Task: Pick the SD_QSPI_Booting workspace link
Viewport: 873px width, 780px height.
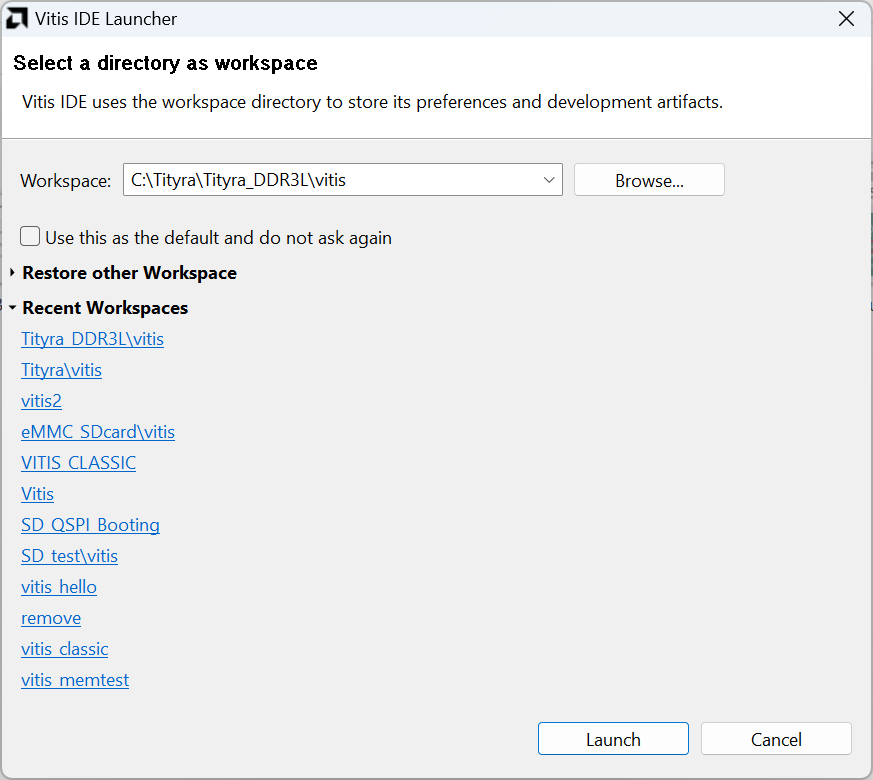Action: pyautogui.click(x=90, y=525)
